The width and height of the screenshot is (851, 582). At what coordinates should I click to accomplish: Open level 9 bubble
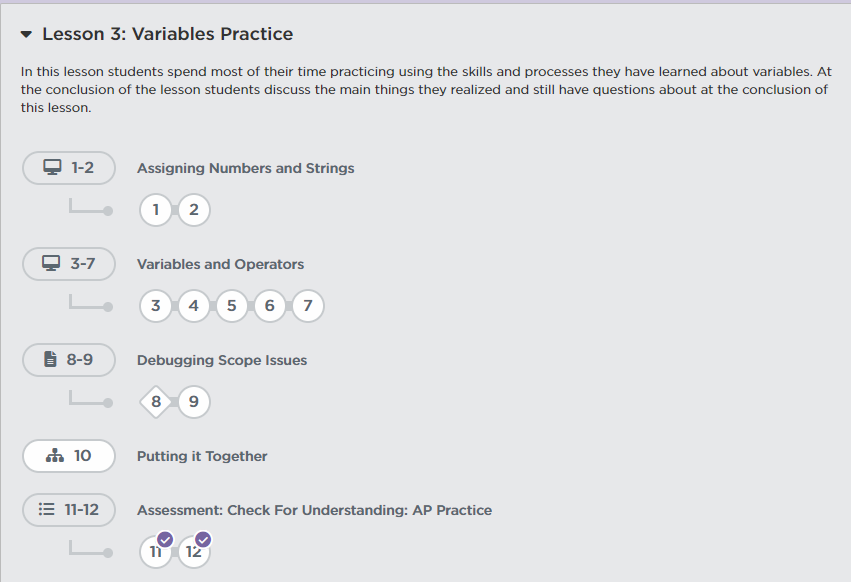(194, 402)
